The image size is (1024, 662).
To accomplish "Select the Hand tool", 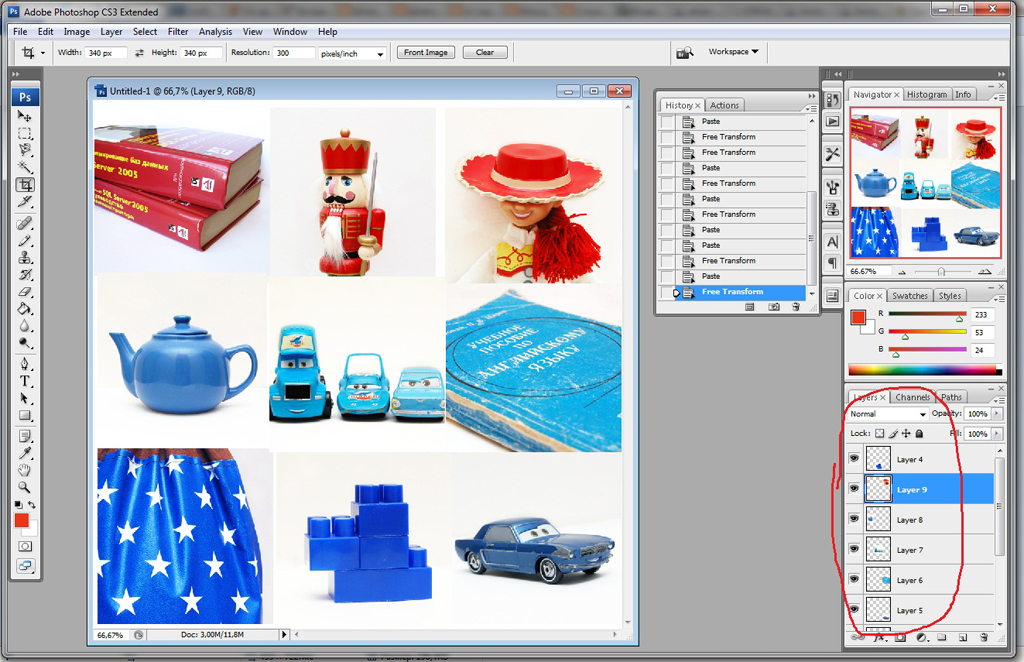I will pyautogui.click(x=24, y=470).
